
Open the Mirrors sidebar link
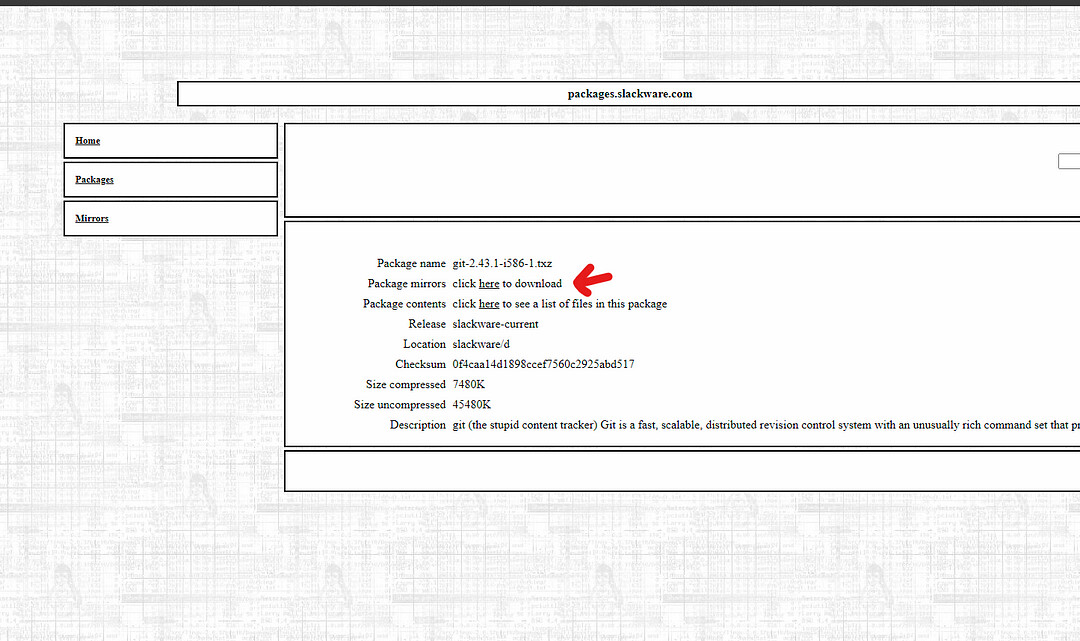pos(92,218)
